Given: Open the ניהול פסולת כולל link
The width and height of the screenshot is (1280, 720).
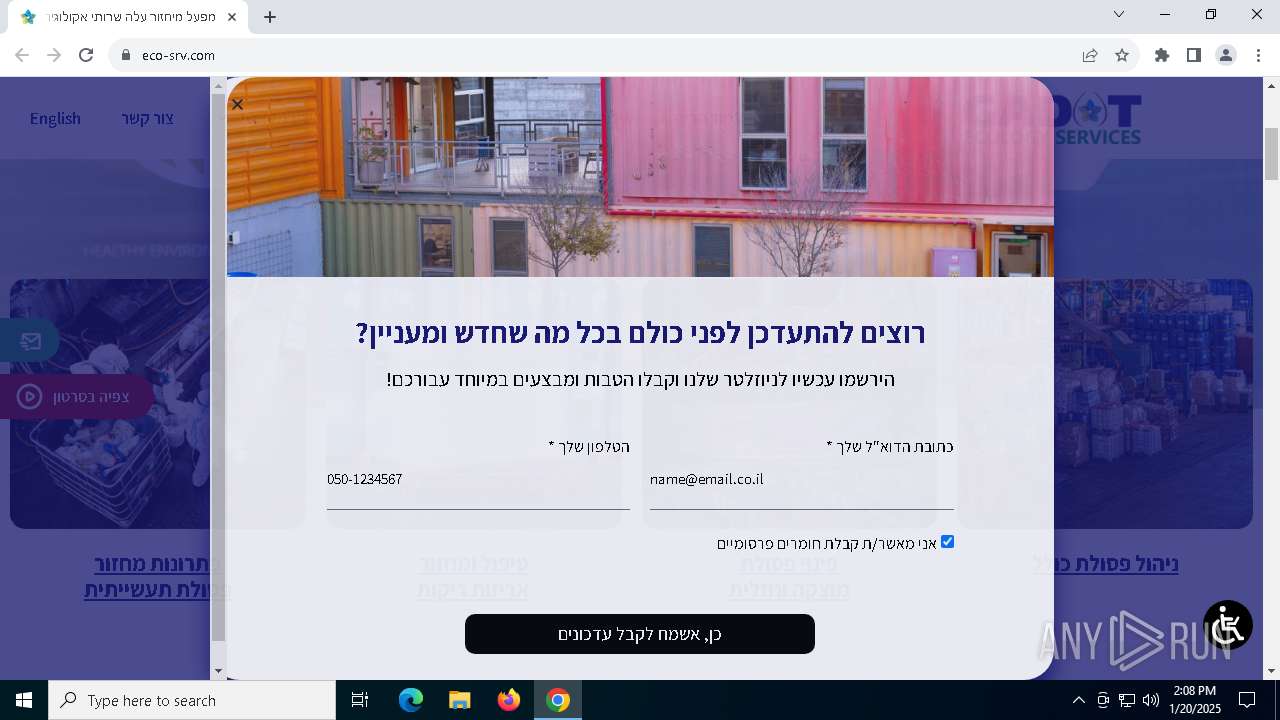Looking at the screenshot, I should 1105,564.
